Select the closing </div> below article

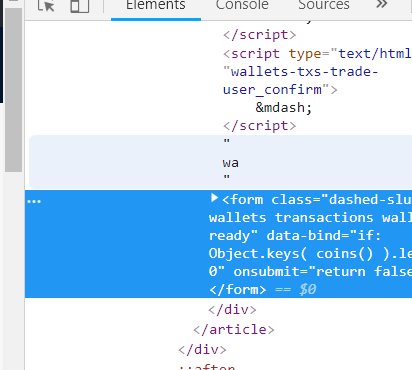[x=202, y=350]
